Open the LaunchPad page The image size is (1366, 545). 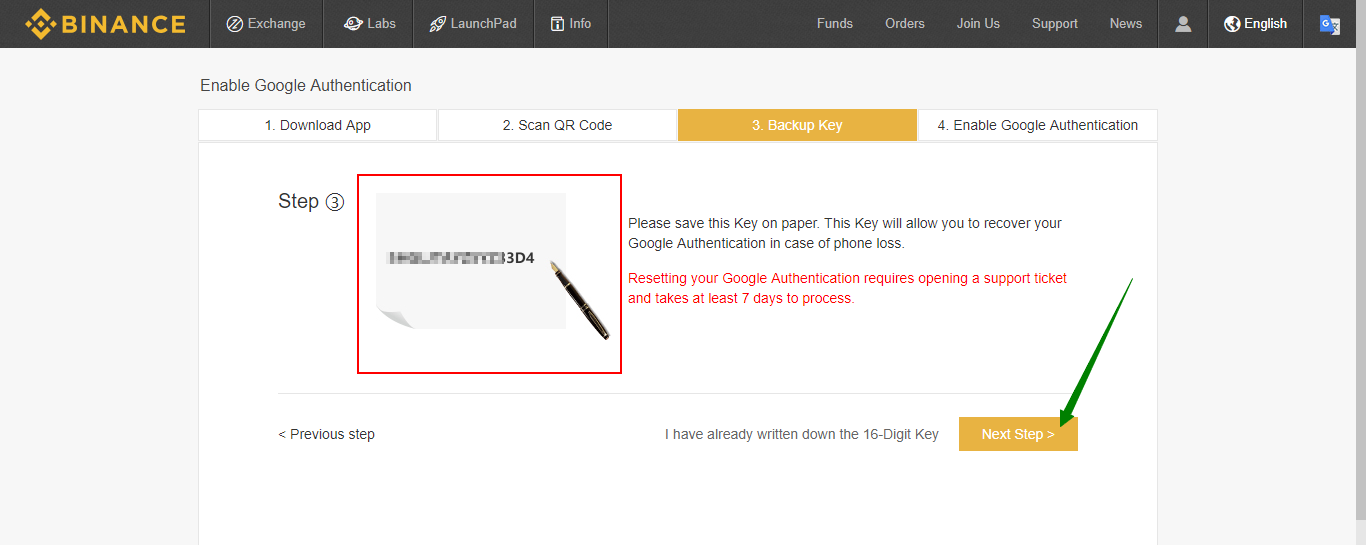[473, 24]
